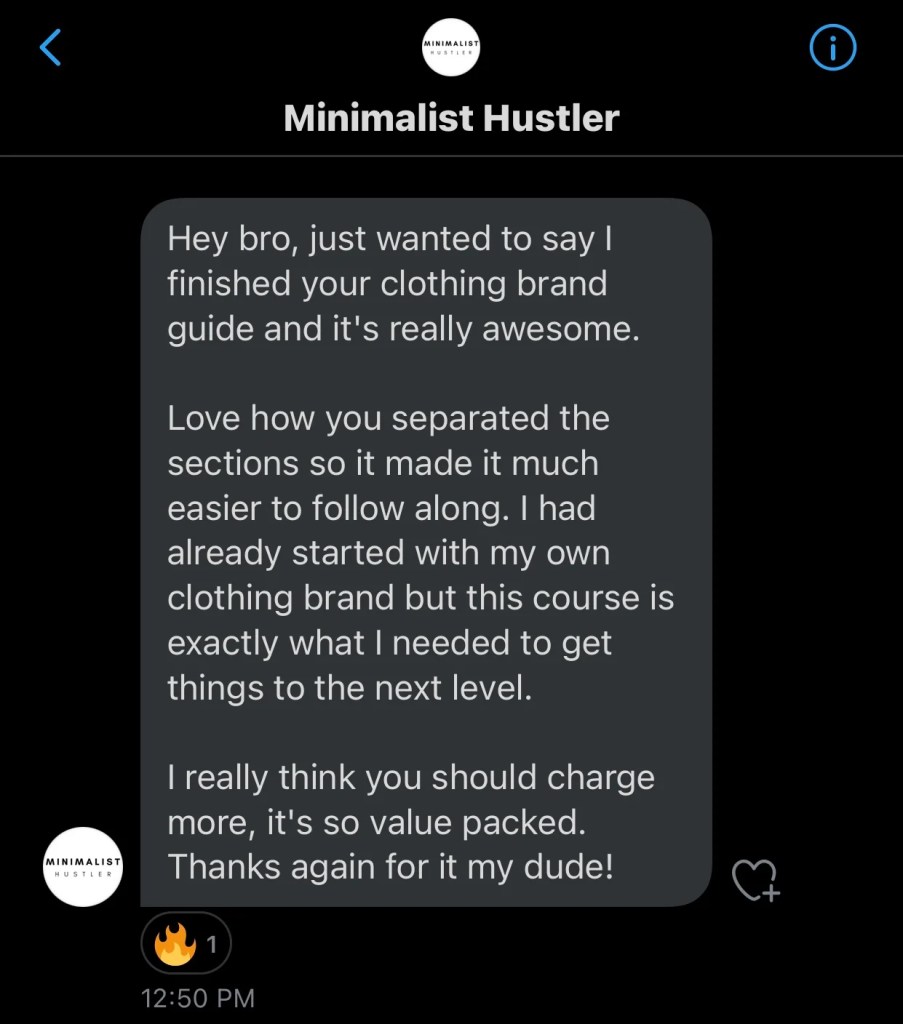Select the 'easier to follow along' line
903x1024 pixels.
pos(380,508)
